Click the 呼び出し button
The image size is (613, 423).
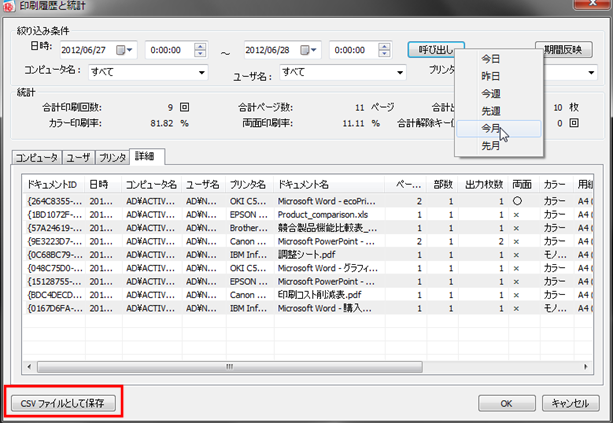pyautogui.click(x=436, y=50)
